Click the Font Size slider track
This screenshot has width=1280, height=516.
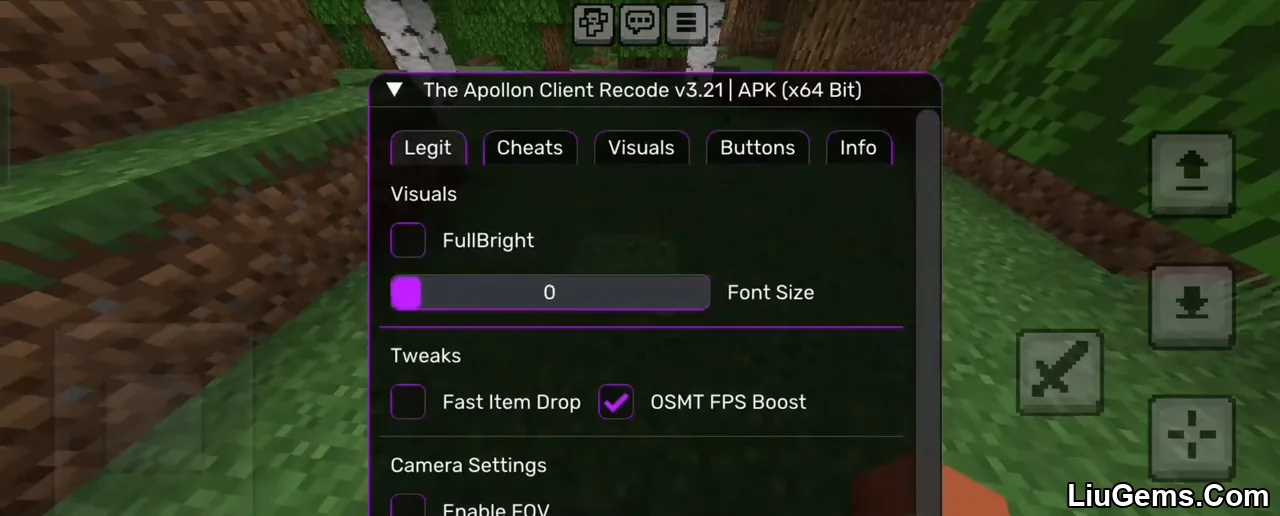[x=550, y=293]
